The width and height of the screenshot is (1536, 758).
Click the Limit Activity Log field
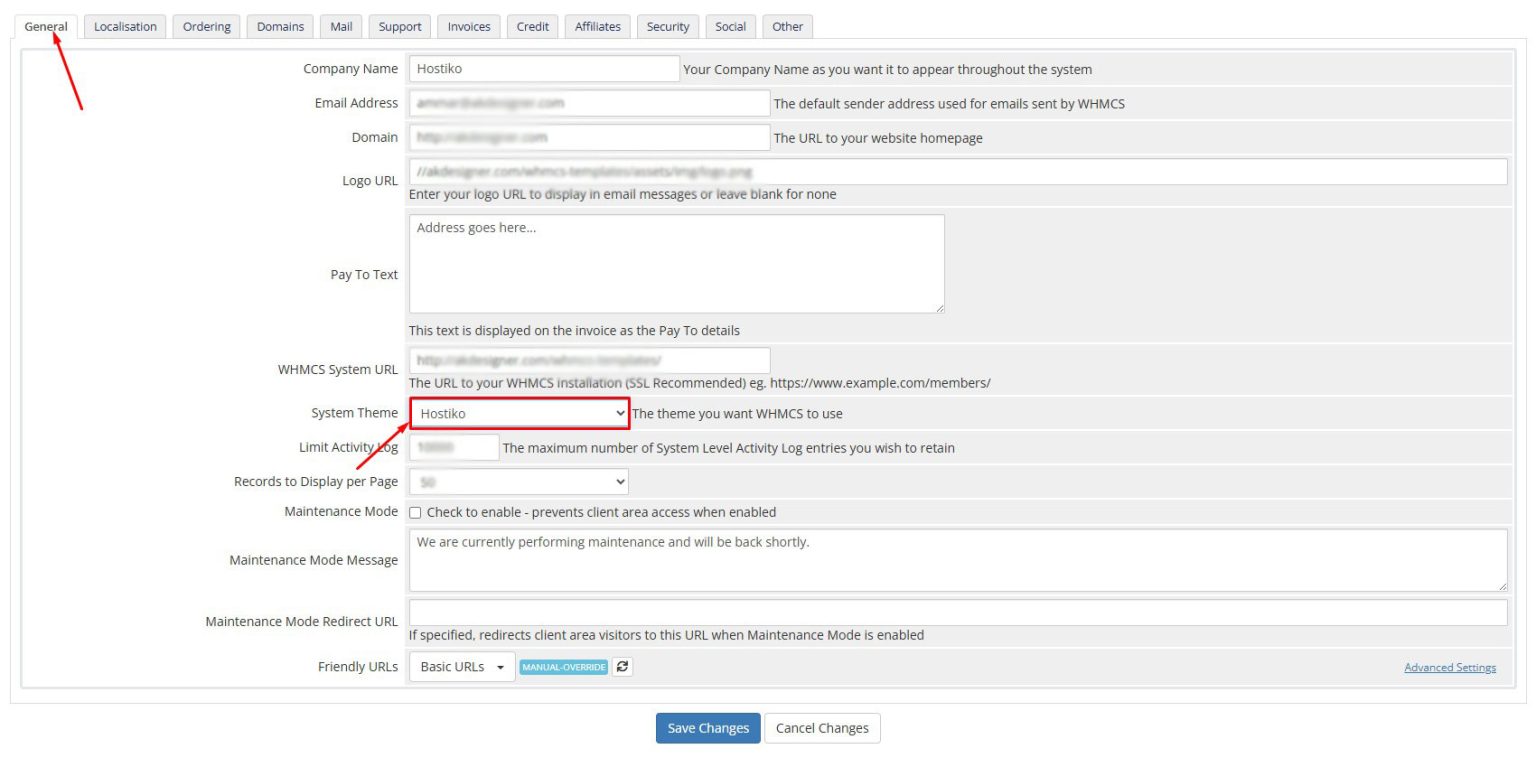point(454,446)
